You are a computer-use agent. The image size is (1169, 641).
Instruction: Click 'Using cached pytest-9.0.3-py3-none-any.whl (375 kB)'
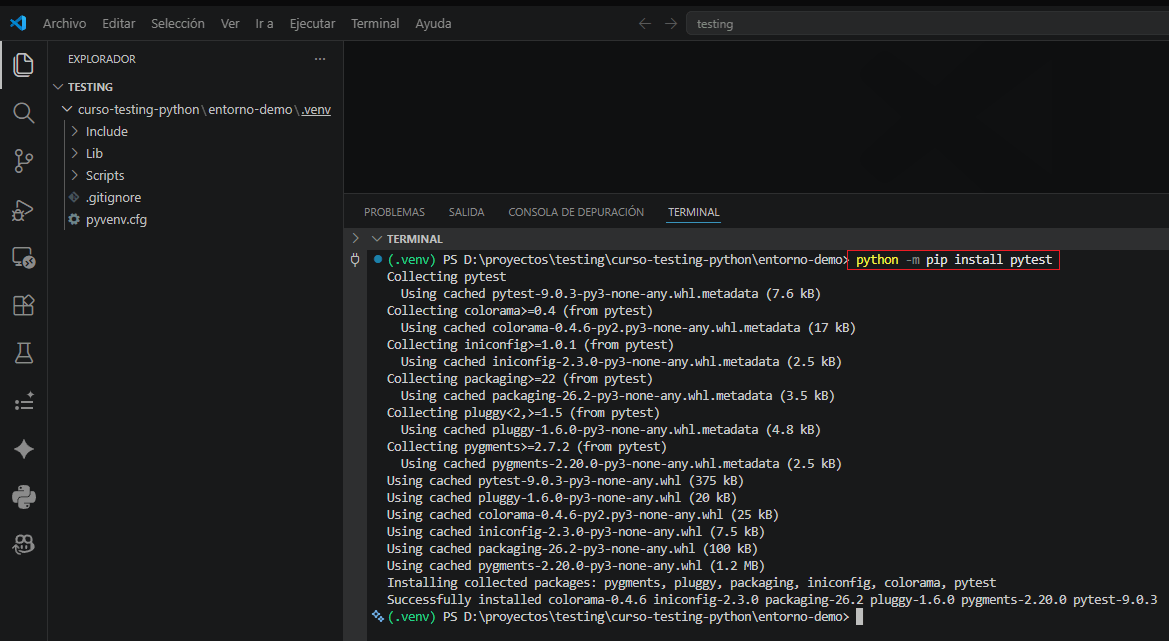(565, 481)
